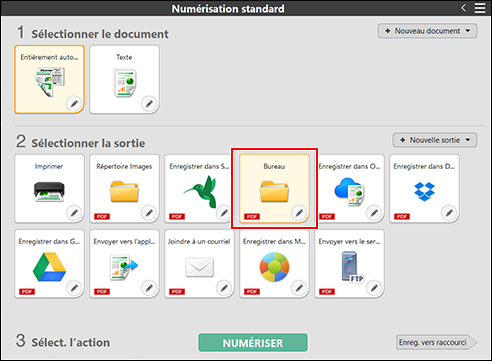Edit the Imprimer output pencil
Viewport: 492px width, 361px height.
74,213
